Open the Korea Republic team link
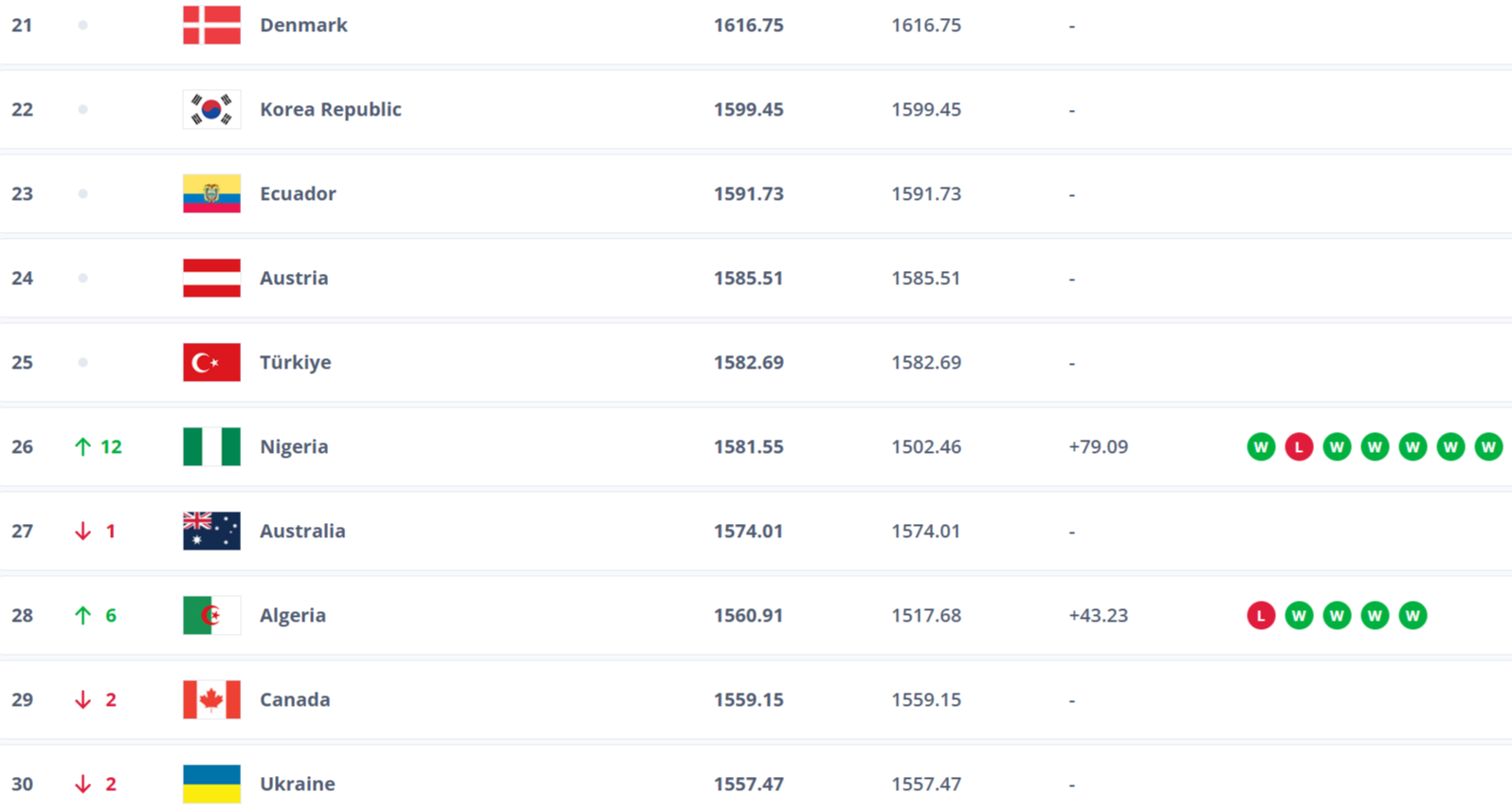This screenshot has width=1512, height=812. click(330, 110)
